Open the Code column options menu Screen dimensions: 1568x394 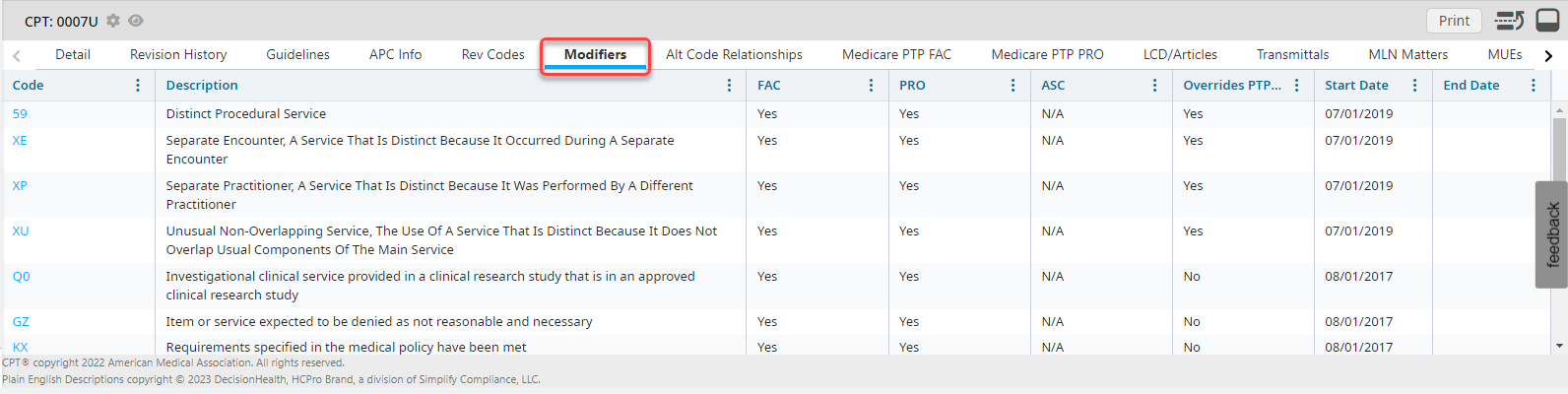point(138,86)
